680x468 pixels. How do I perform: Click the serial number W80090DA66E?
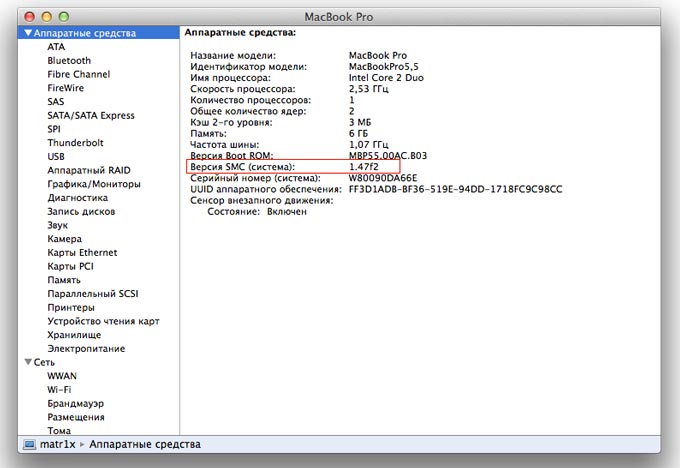pyautogui.click(x=383, y=178)
